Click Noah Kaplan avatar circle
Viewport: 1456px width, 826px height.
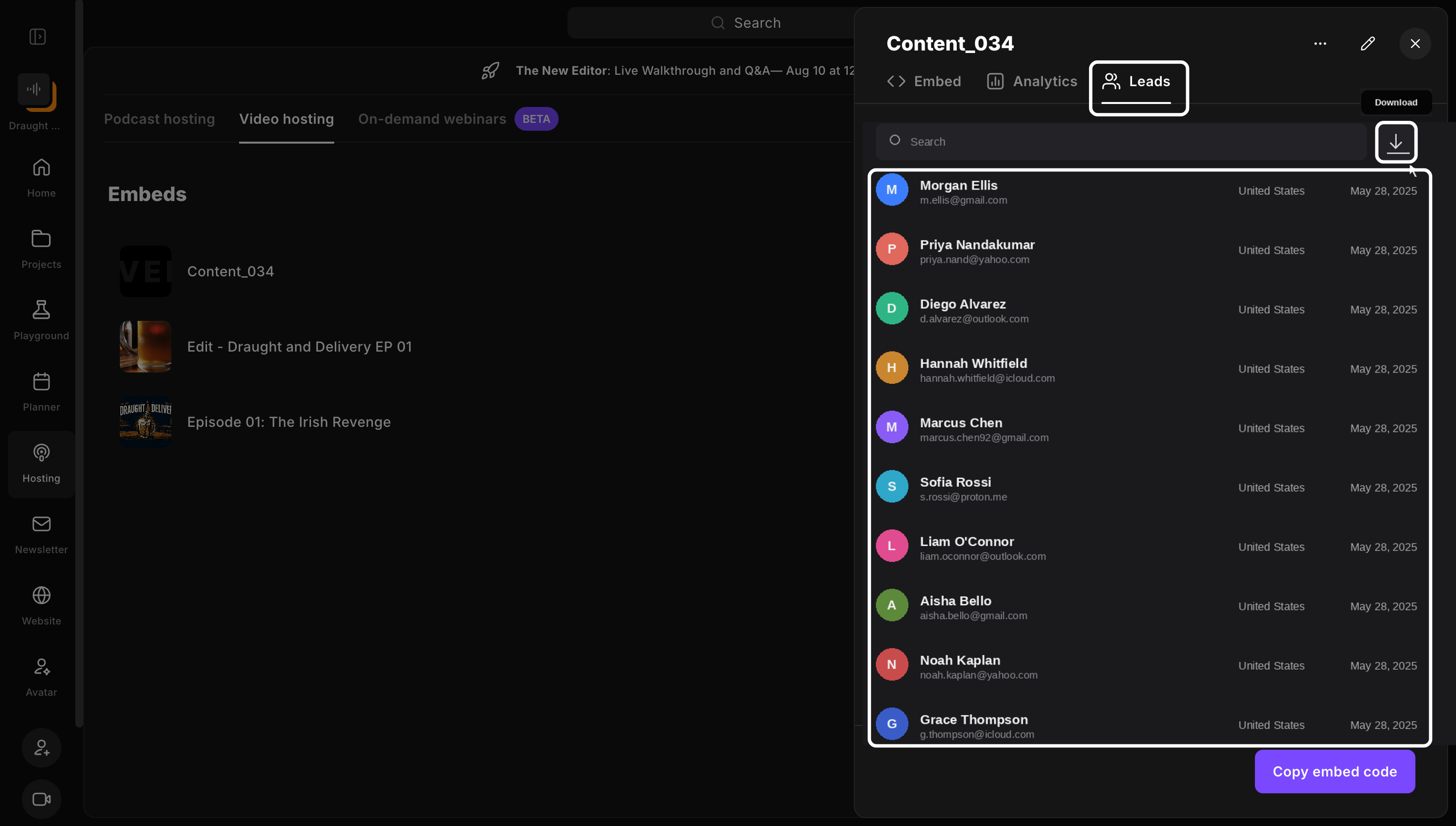pyautogui.click(x=891, y=665)
